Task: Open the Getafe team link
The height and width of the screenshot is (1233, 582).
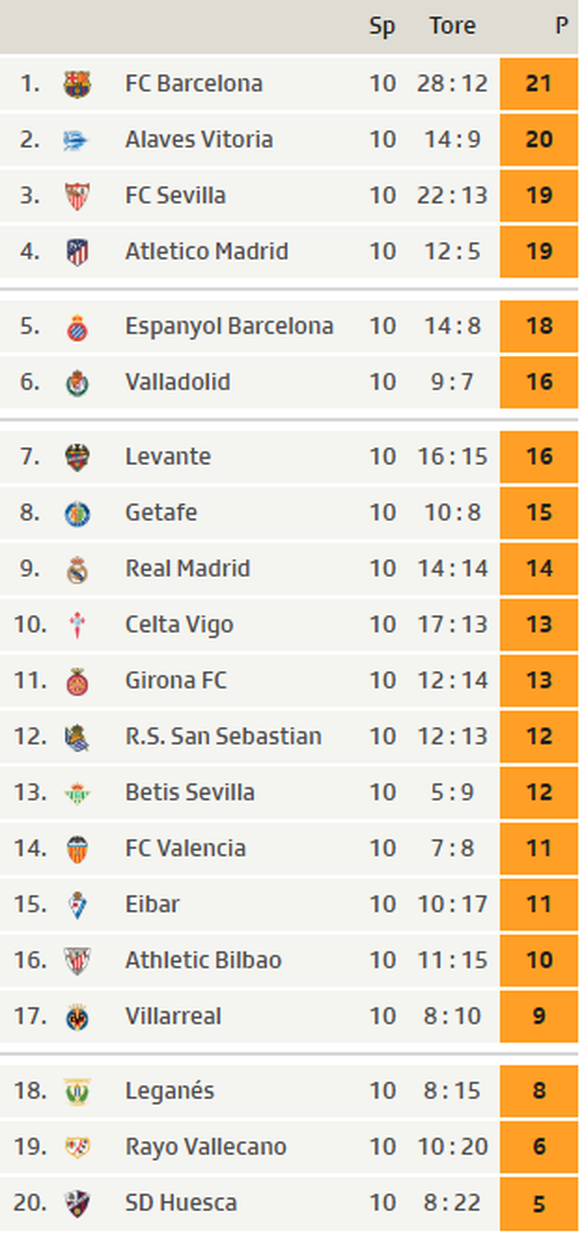Action: [x=161, y=513]
